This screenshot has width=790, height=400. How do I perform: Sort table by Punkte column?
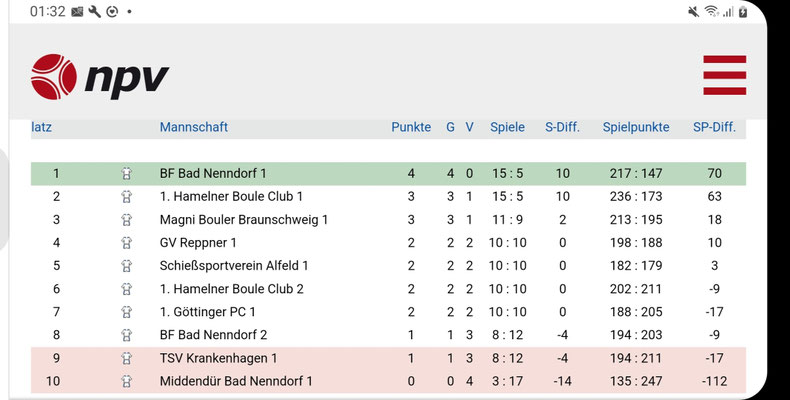tap(411, 127)
